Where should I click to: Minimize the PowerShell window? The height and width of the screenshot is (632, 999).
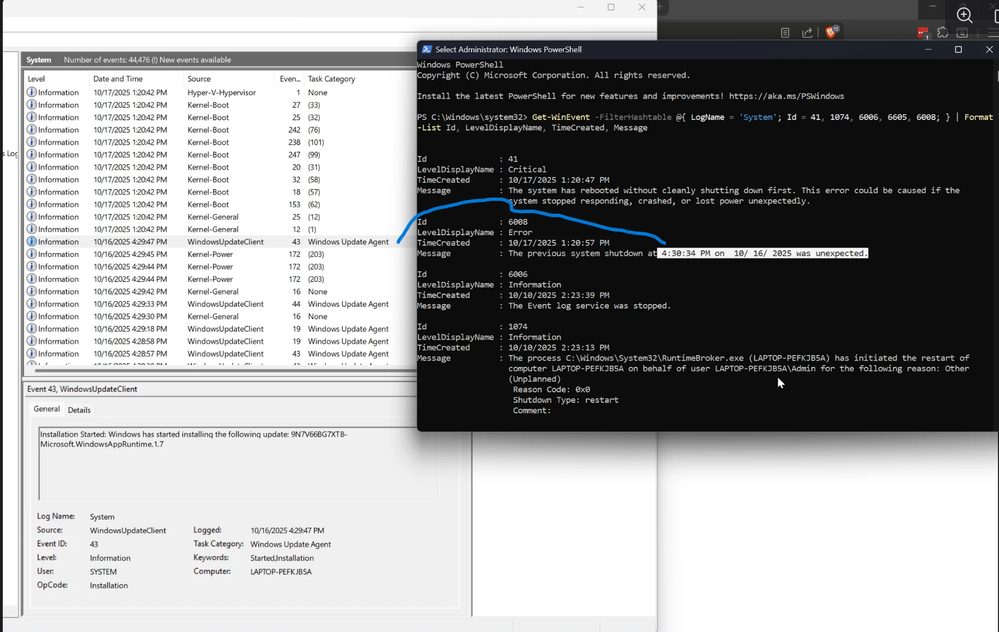pyautogui.click(x=928, y=49)
